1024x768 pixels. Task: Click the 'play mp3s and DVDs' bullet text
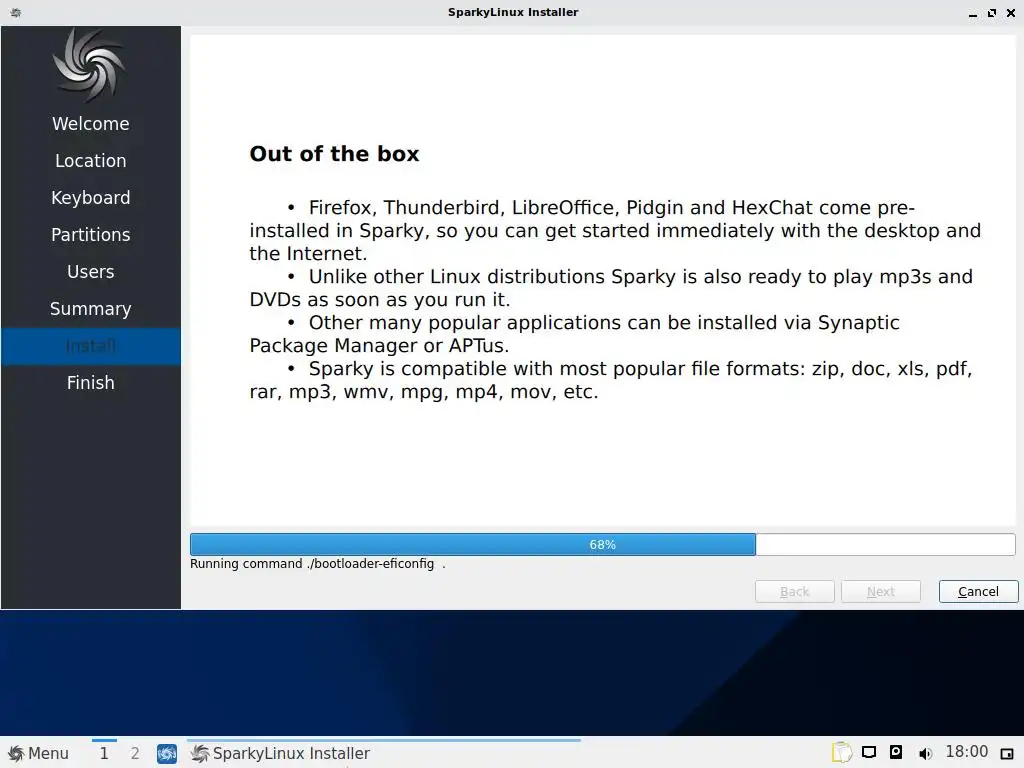pos(611,288)
